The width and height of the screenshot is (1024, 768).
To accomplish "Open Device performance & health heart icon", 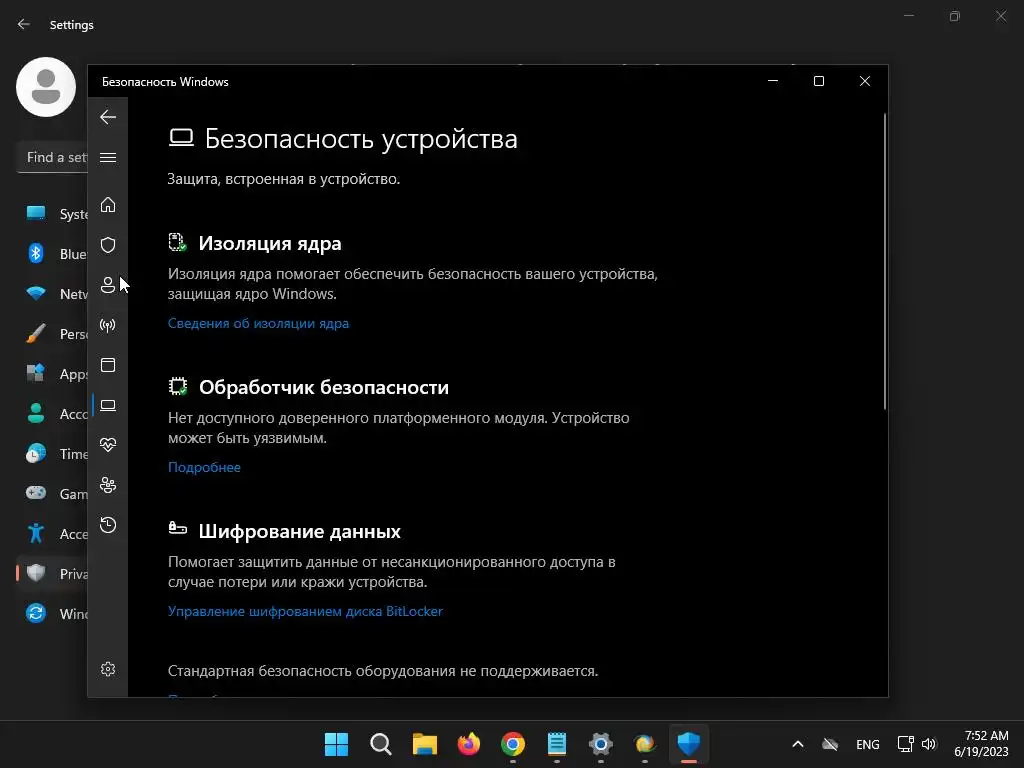I will 108,445.
